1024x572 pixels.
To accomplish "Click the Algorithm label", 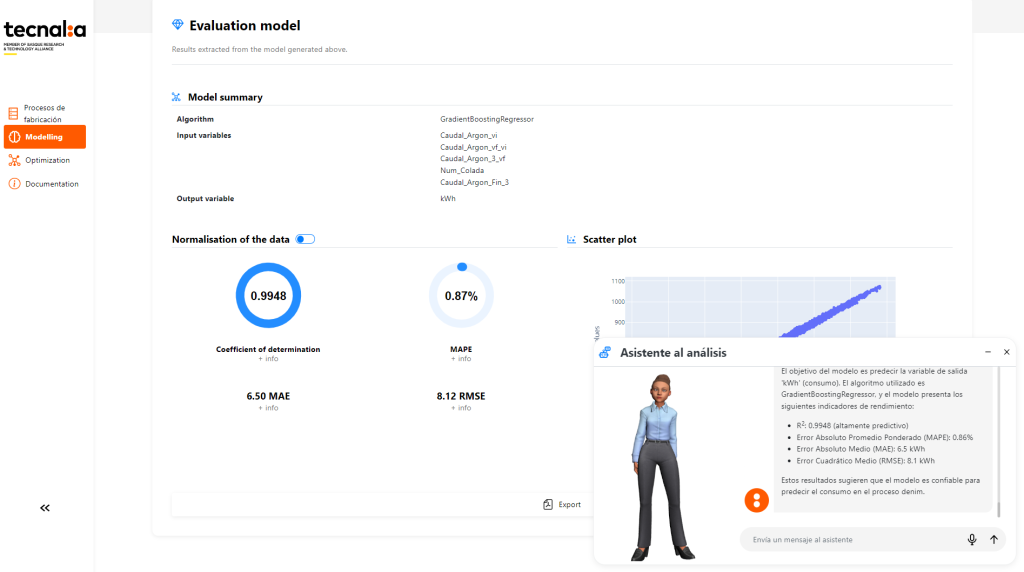I will 195,119.
